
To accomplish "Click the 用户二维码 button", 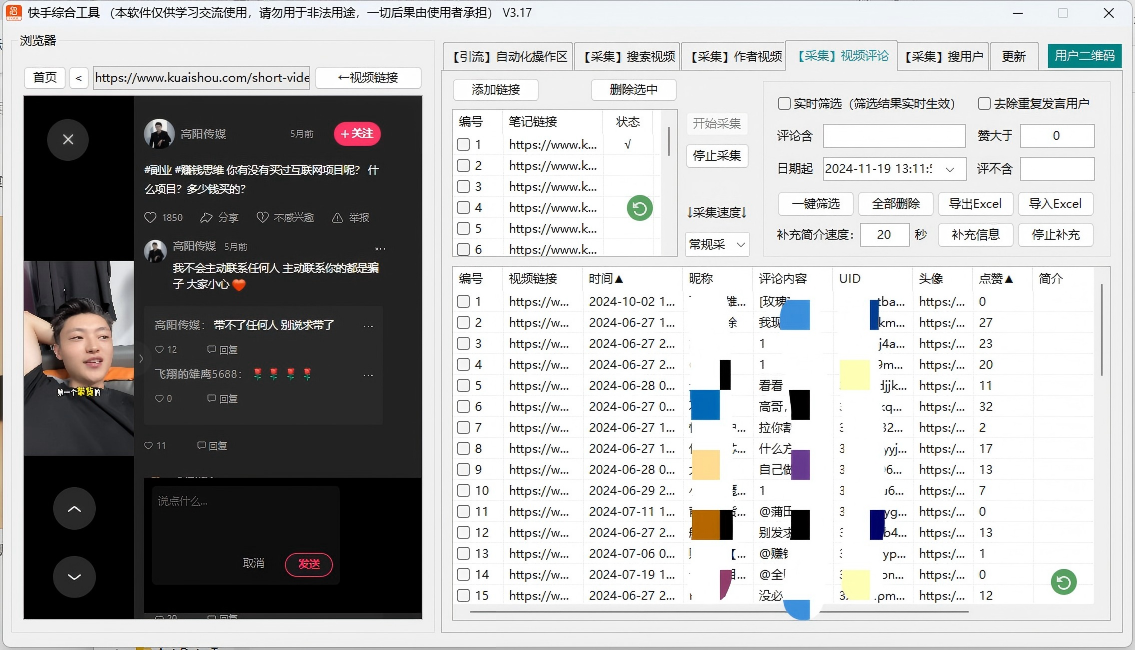I will point(1084,56).
